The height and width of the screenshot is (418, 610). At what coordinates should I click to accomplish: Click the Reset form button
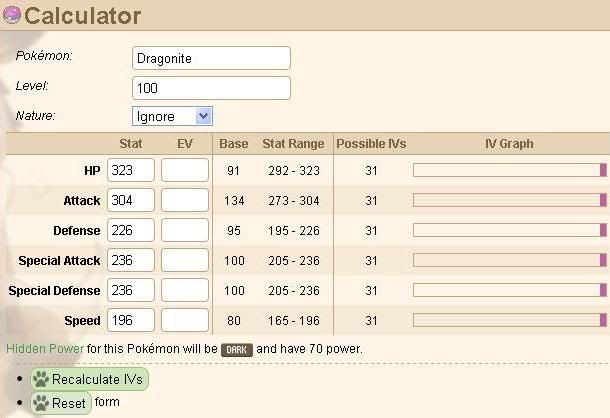[x=61, y=403]
